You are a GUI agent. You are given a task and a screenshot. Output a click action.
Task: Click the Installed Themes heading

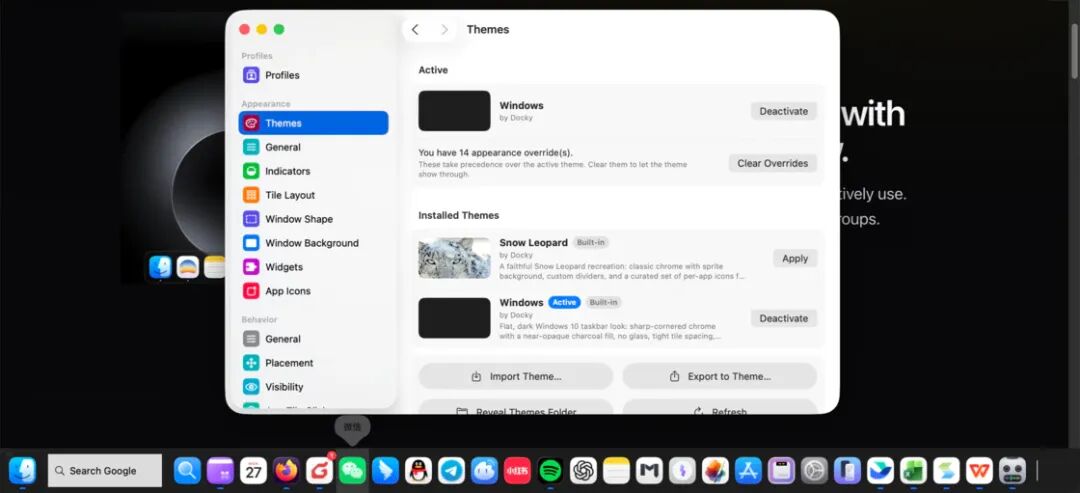[x=459, y=215]
